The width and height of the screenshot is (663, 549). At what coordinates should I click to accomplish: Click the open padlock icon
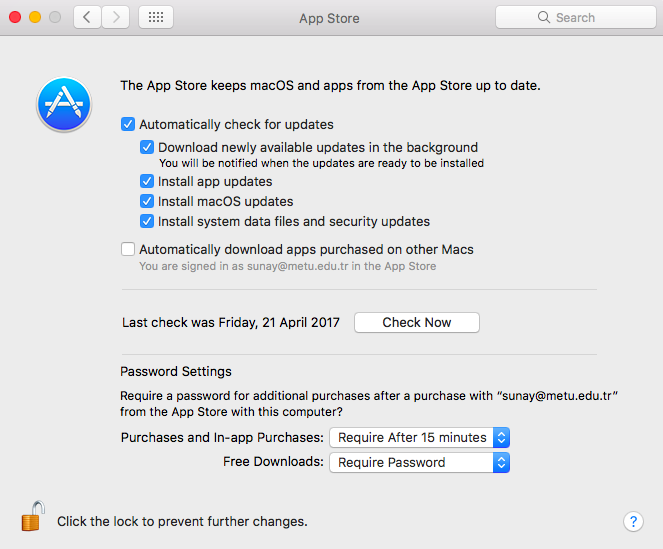pyautogui.click(x=33, y=516)
